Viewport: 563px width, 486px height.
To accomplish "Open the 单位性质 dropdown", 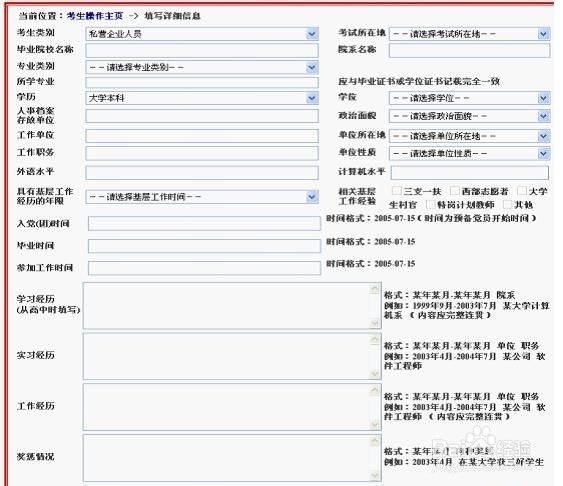I will 469,154.
